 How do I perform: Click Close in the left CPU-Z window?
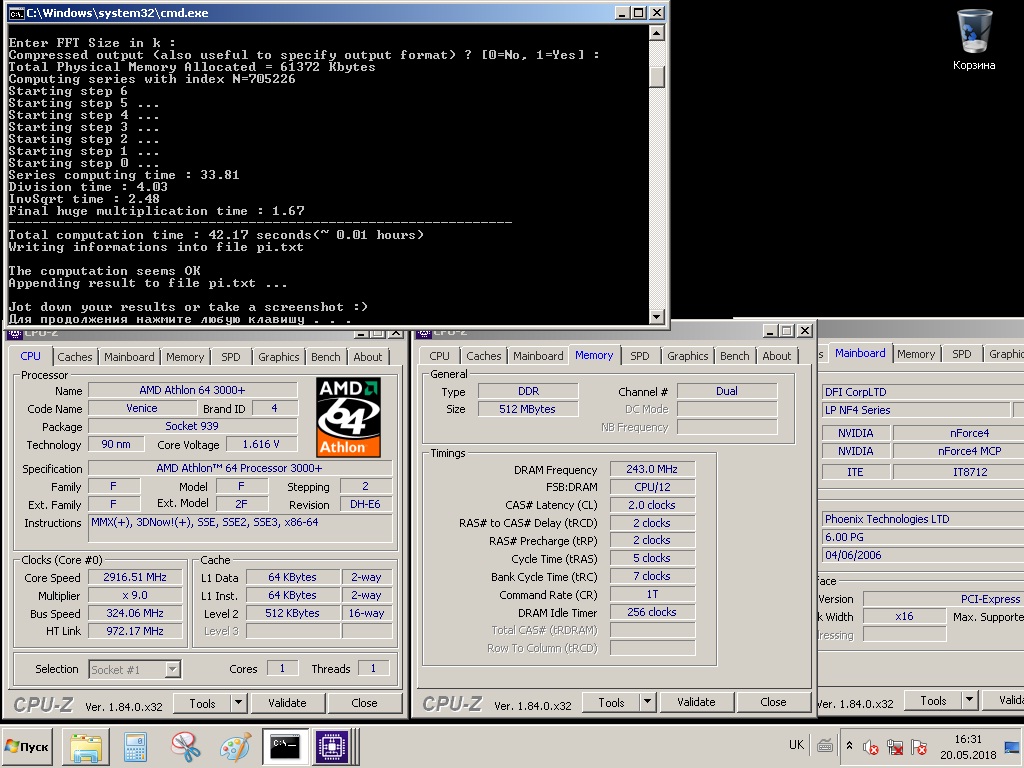tap(364, 703)
